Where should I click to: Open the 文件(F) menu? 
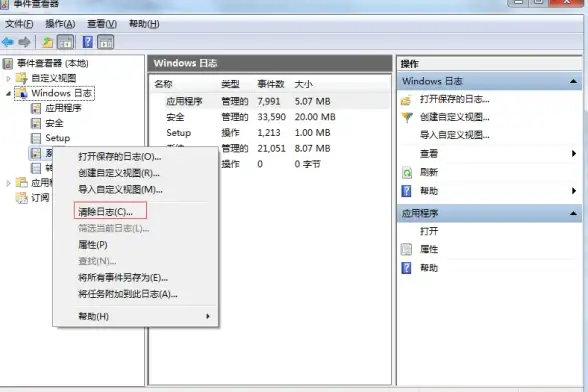pos(19,24)
